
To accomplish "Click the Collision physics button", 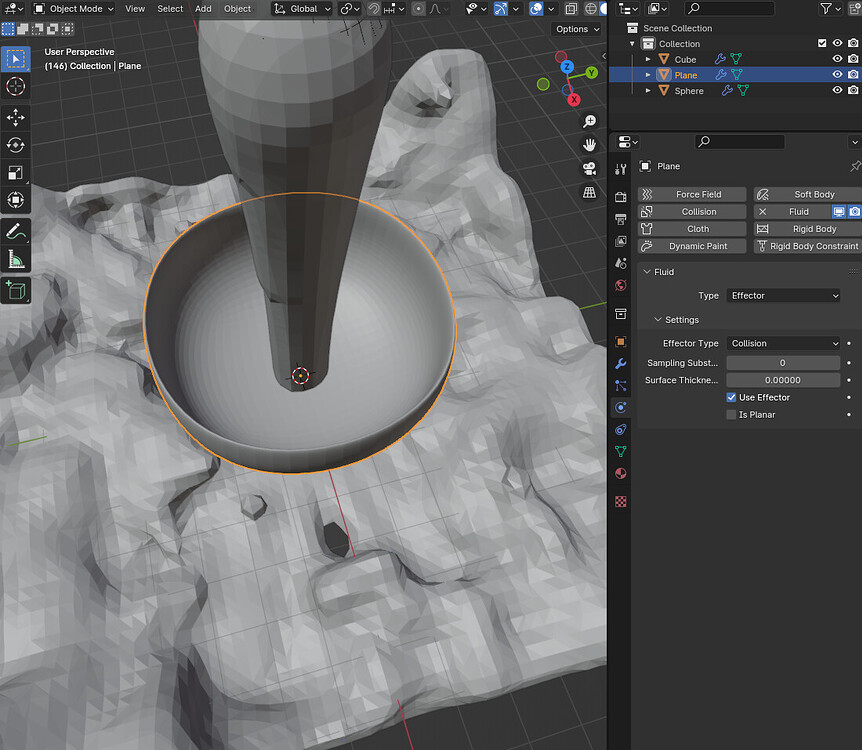I will point(692,212).
